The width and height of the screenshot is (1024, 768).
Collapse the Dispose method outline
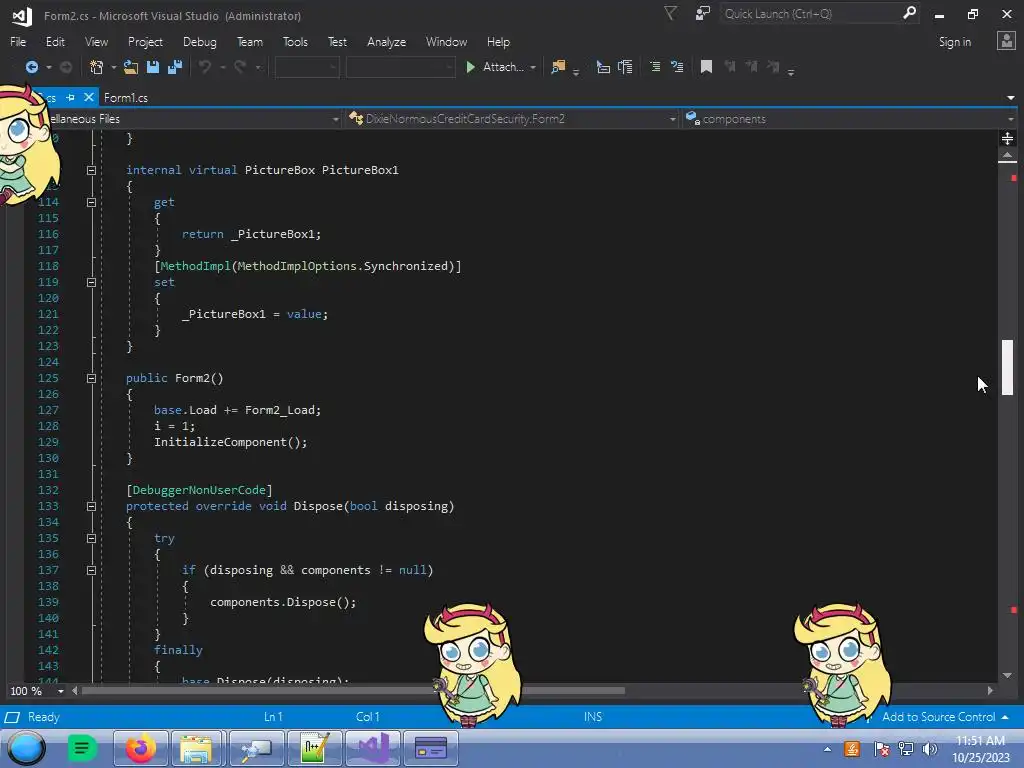(x=91, y=507)
